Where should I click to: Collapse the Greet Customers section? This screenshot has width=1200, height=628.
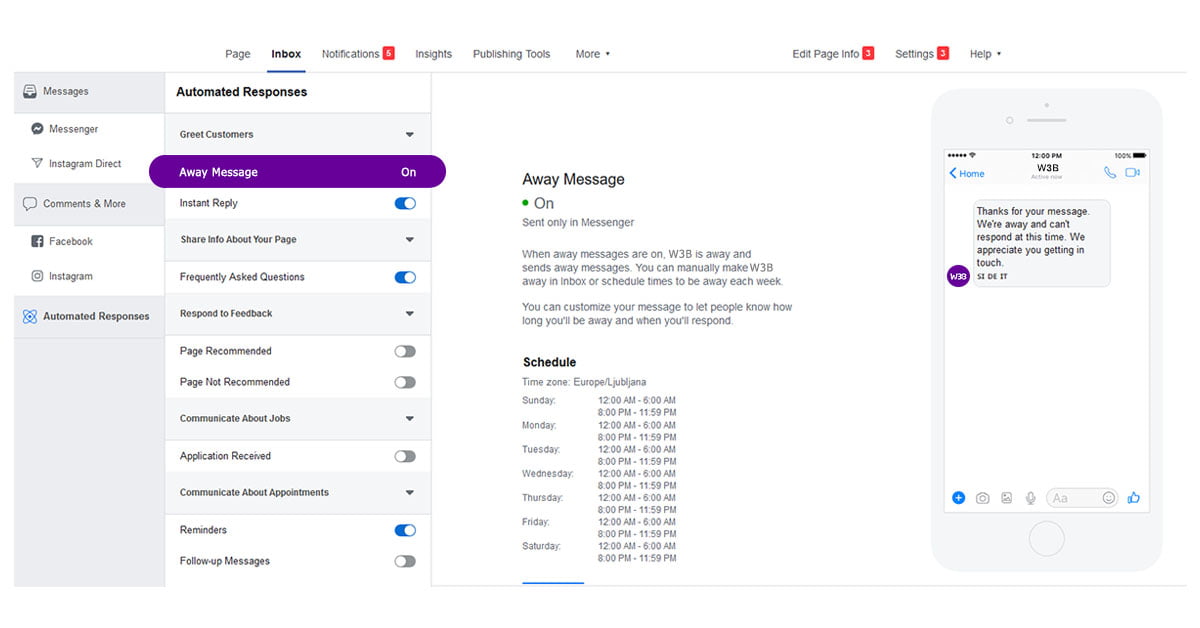409,135
